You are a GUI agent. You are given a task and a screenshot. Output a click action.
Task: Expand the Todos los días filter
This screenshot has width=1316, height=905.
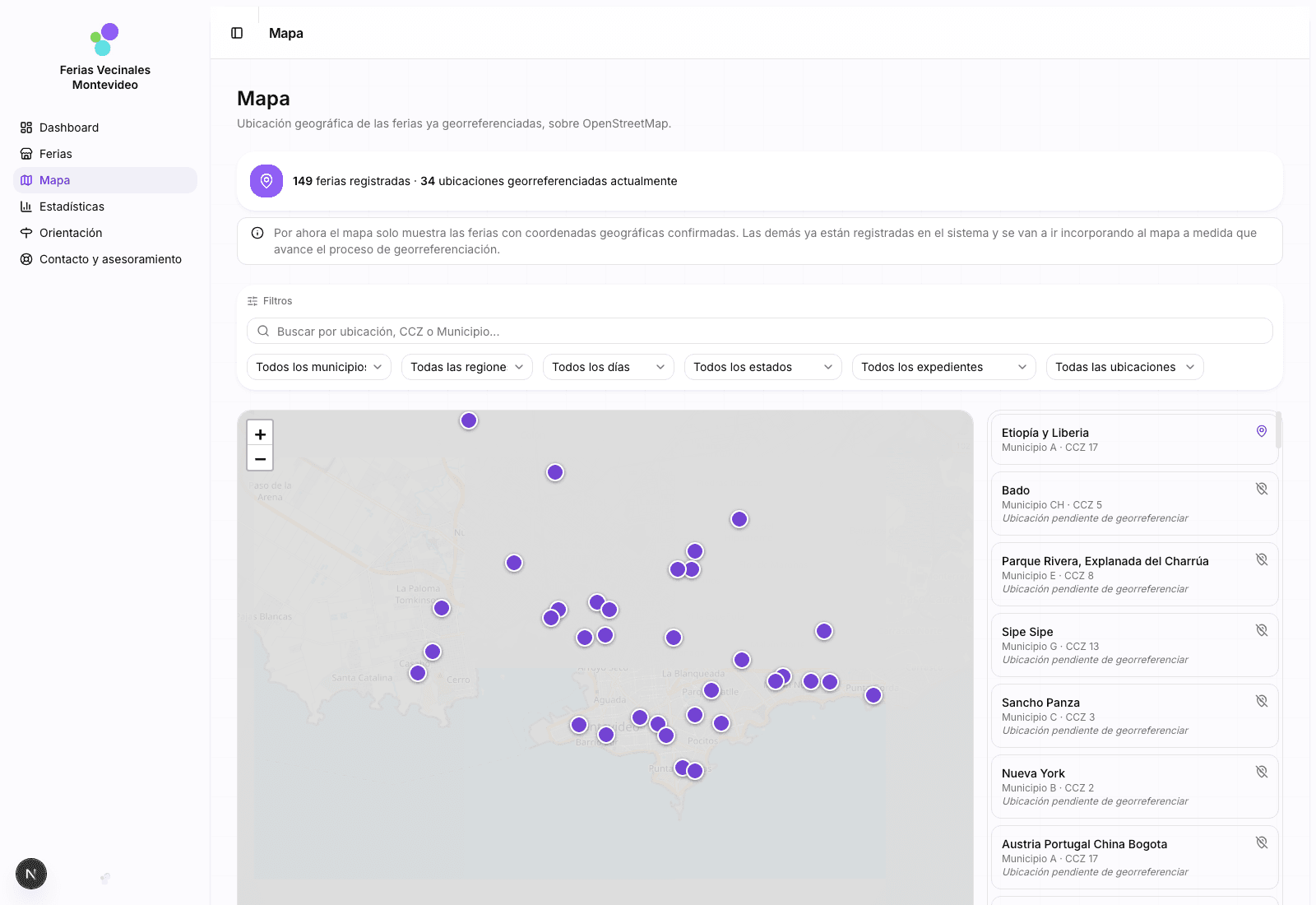point(609,367)
